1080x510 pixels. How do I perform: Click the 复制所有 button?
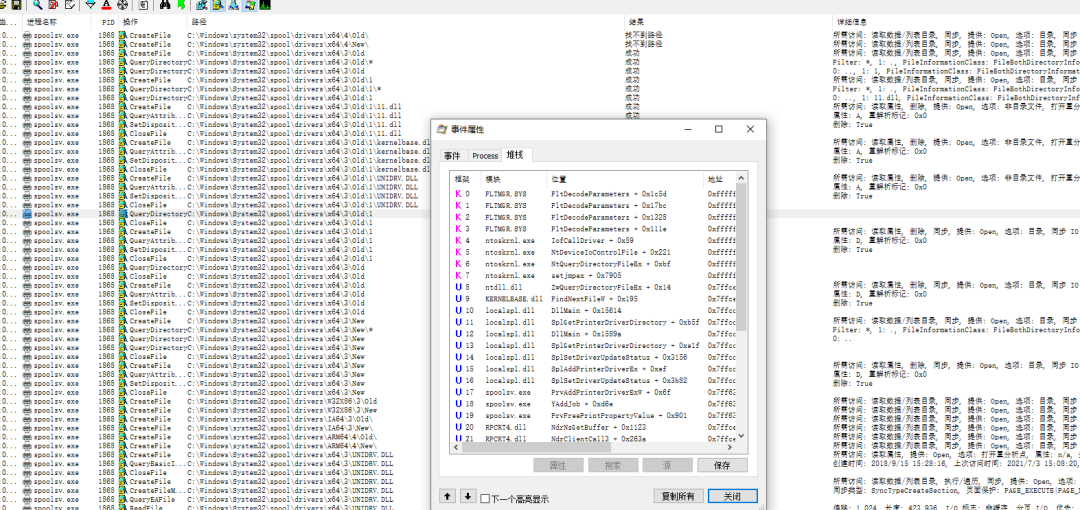(x=678, y=496)
